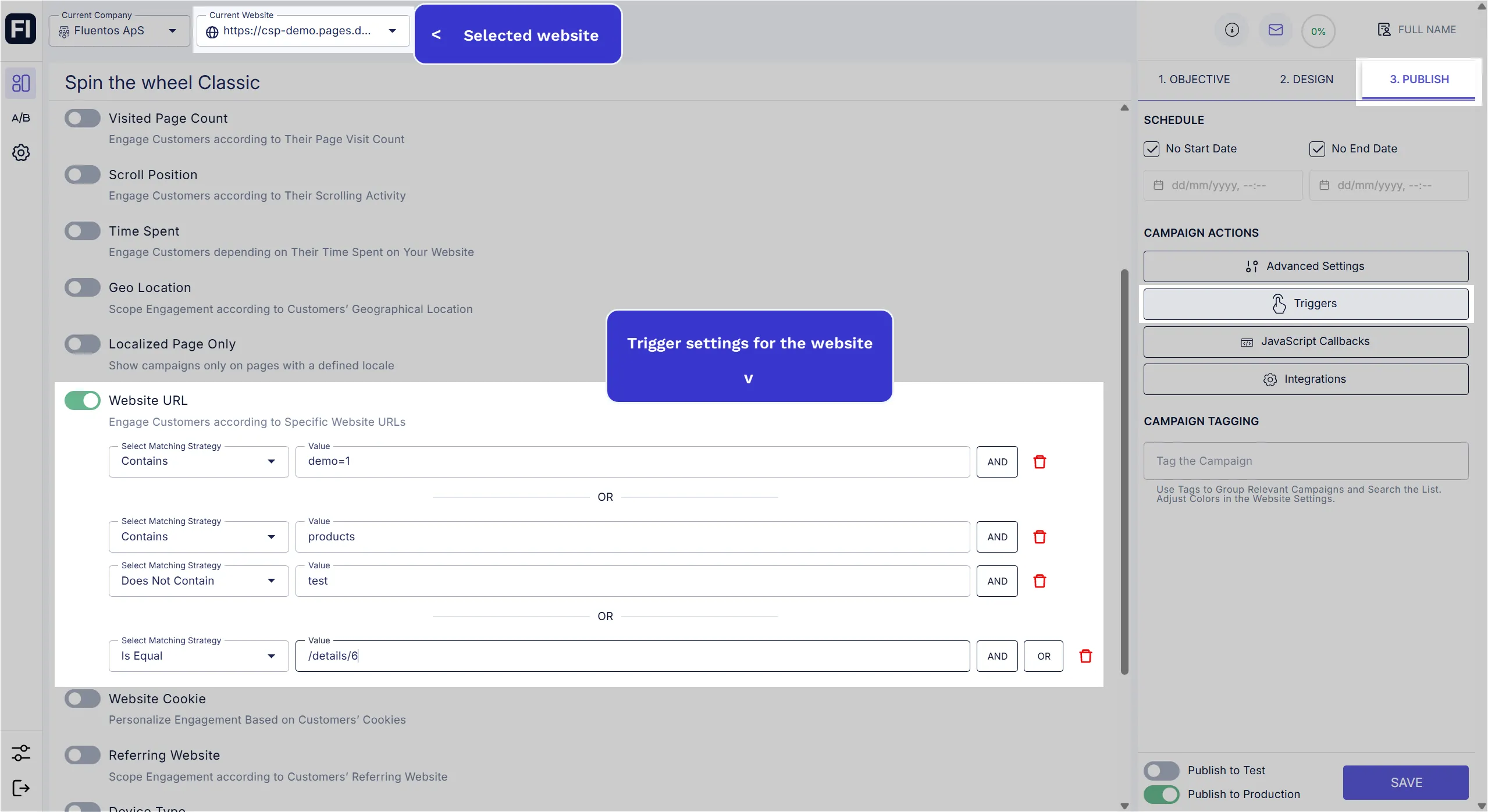The width and height of the screenshot is (1488, 812).
Task: Click the SAVE button
Action: click(1405, 783)
